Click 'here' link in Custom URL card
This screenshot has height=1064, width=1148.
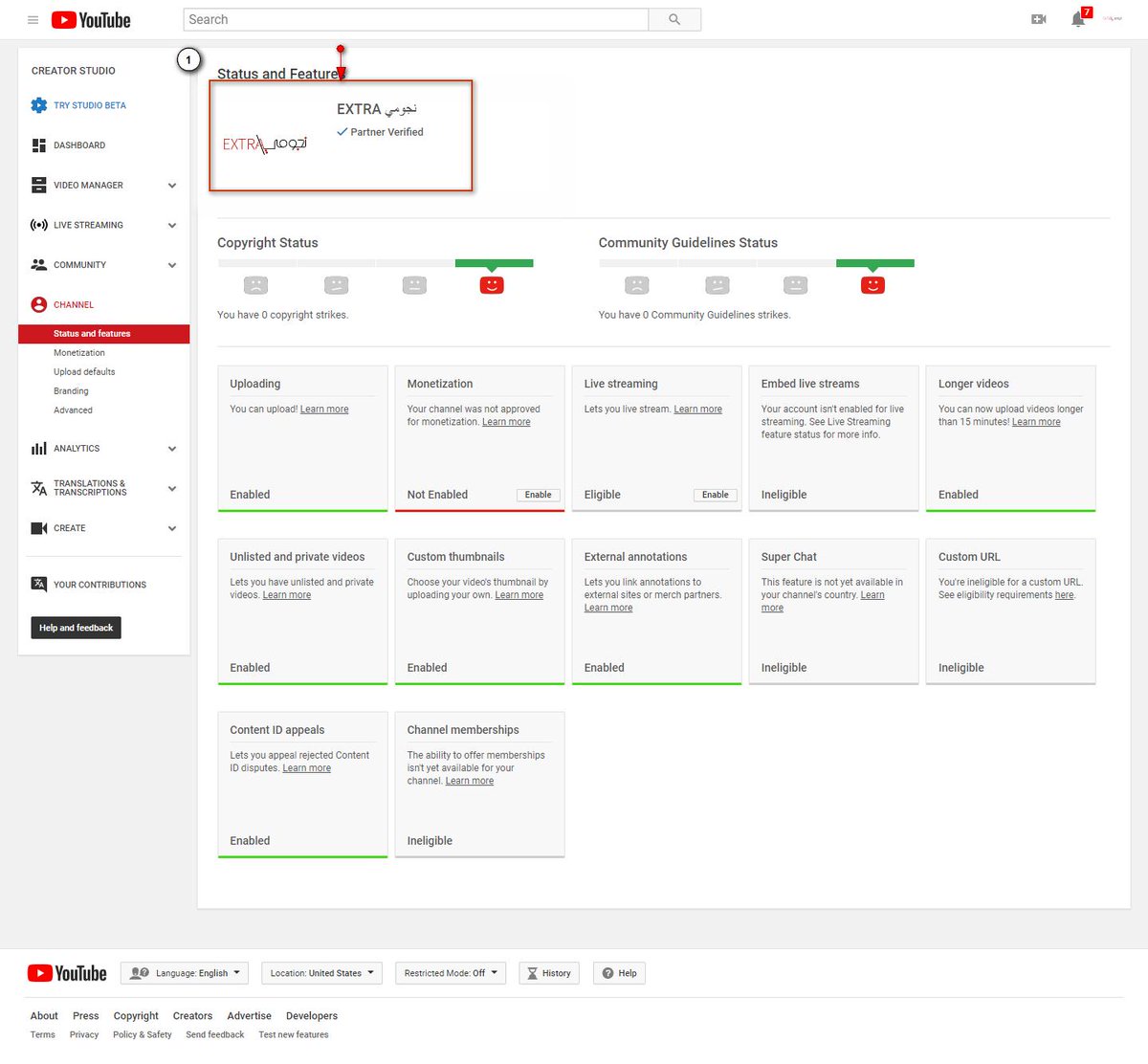point(1065,595)
